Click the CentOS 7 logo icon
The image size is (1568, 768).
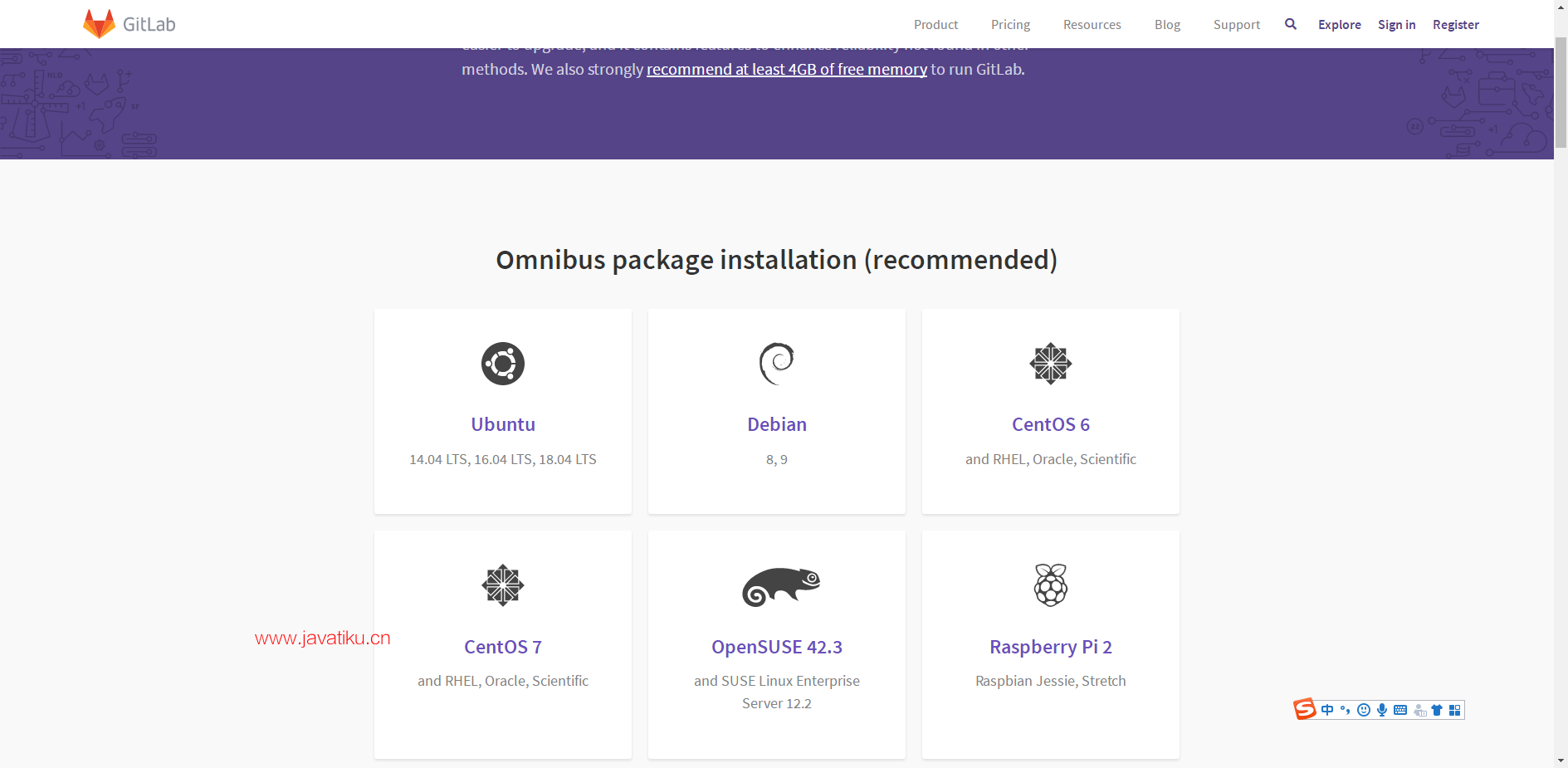[x=503, y=585]
